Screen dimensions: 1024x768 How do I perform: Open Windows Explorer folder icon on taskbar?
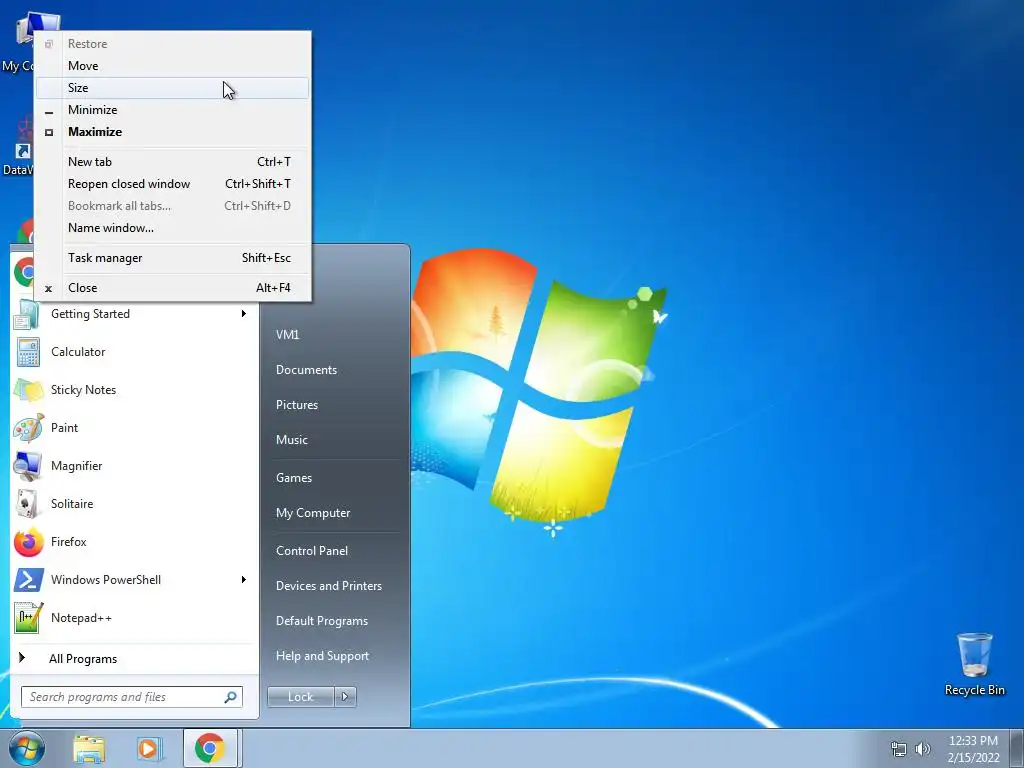point(89,748)
